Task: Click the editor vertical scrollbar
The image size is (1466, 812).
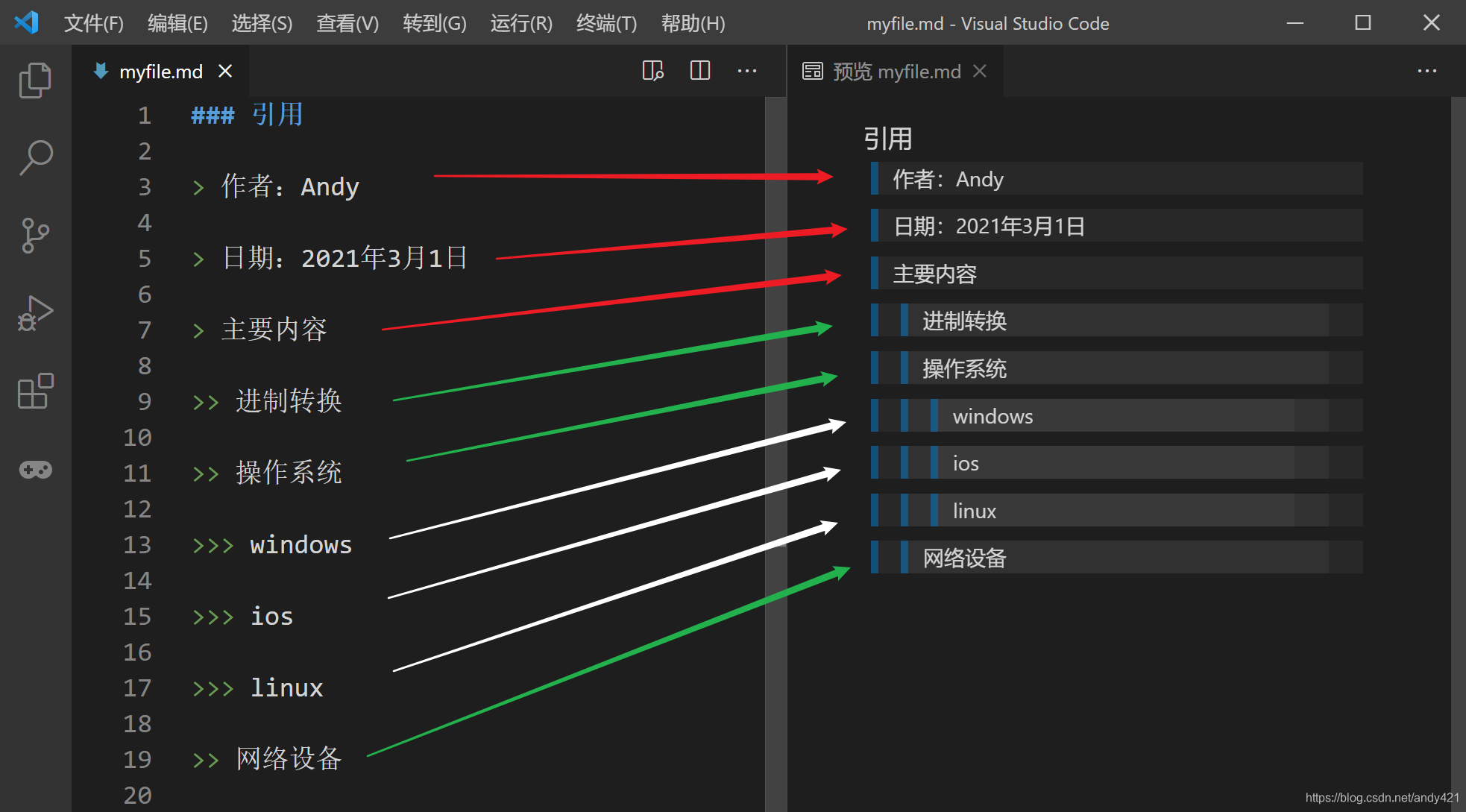Action: 776,447
